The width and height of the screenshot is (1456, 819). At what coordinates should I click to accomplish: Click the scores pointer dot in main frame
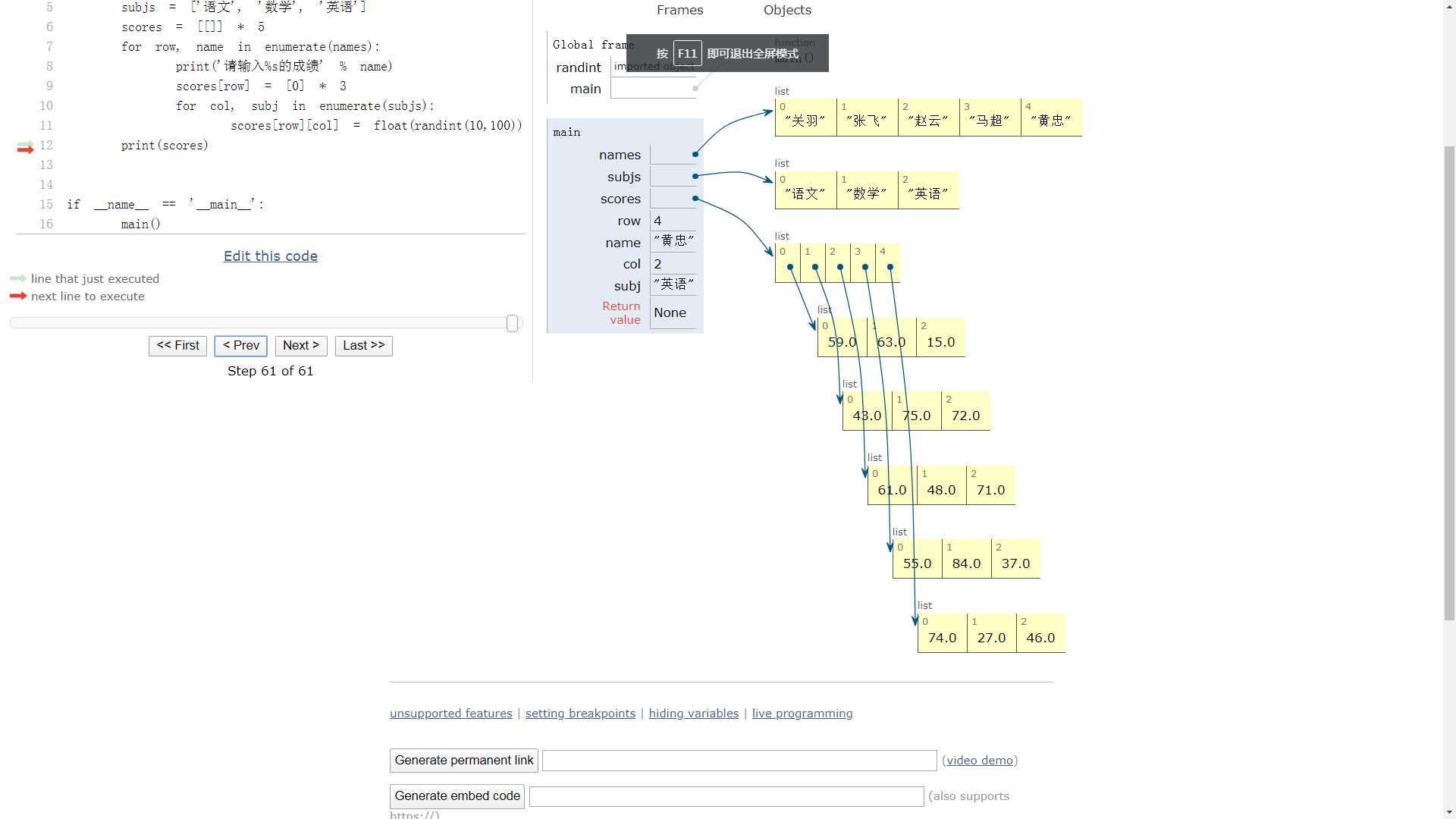click(695, 199)
